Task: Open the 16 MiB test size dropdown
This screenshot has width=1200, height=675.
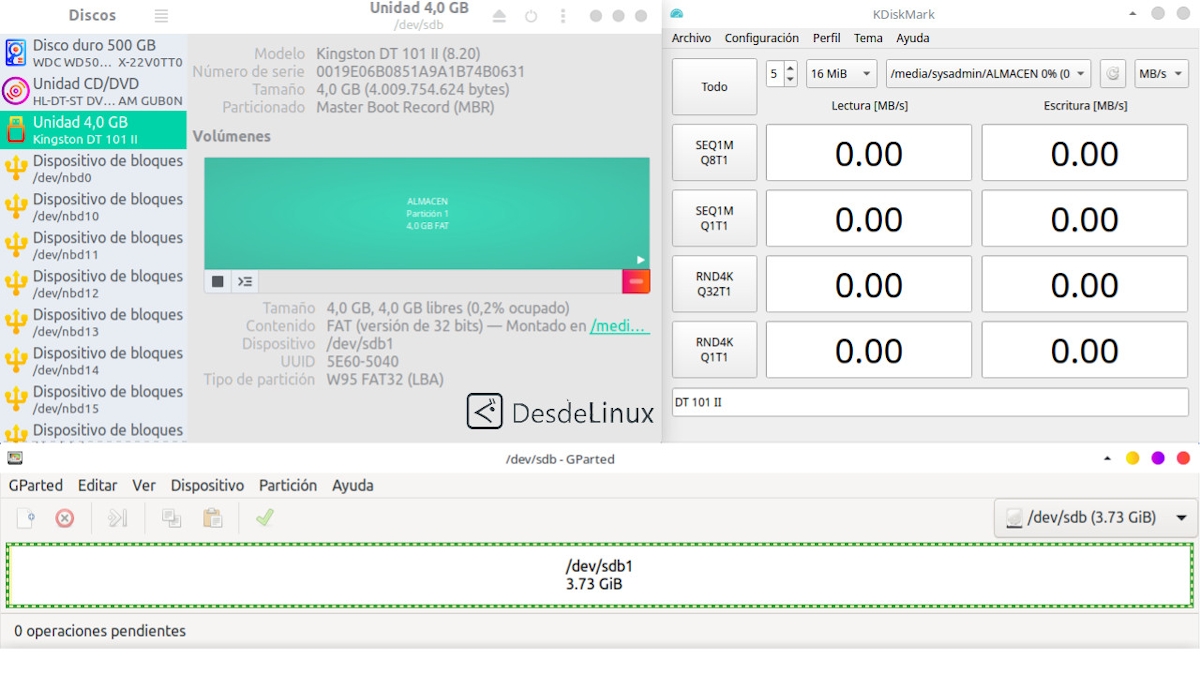Action: click(x=841, y=74)
